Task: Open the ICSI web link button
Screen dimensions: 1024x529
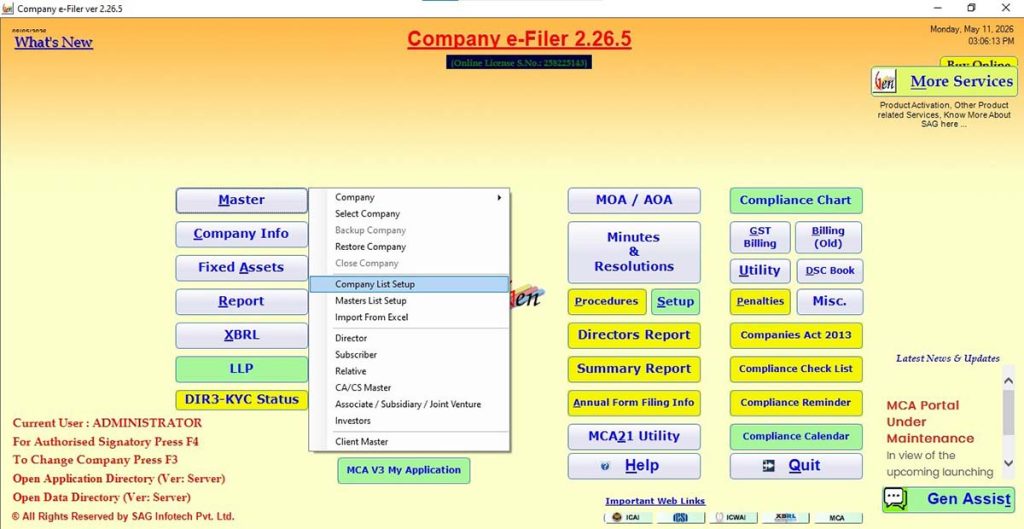Action: pyautogui.click(x=681, y=517)
